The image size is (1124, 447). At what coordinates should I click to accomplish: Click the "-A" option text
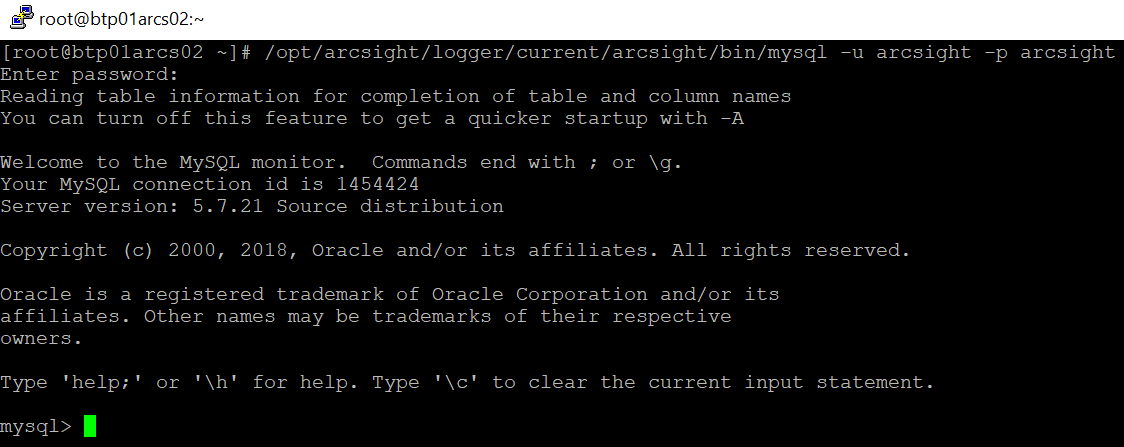tap(731, 119)
